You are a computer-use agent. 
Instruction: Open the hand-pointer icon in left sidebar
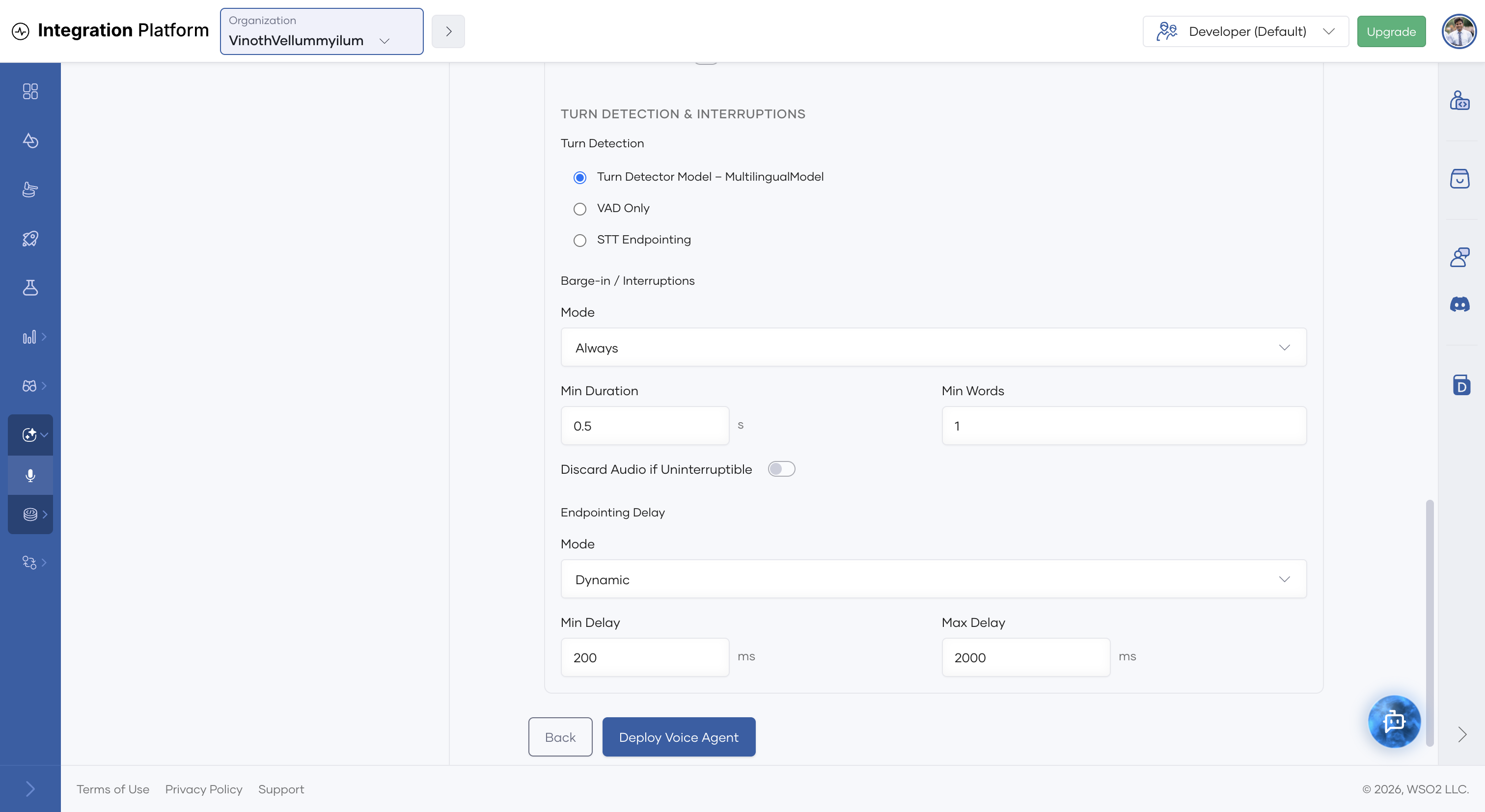click(30, 189)
